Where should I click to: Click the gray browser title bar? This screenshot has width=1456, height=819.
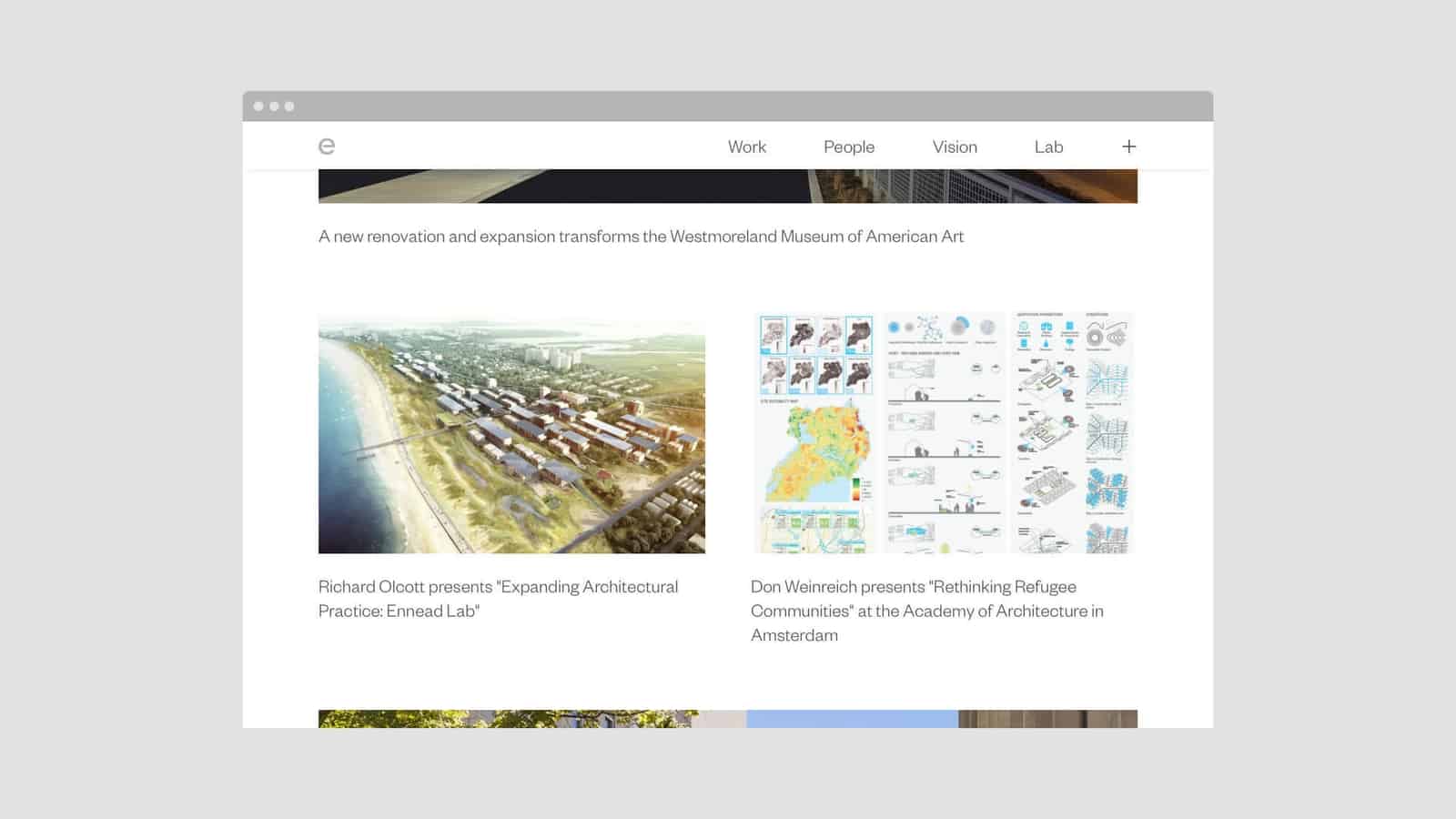click(x=727, y=106)
